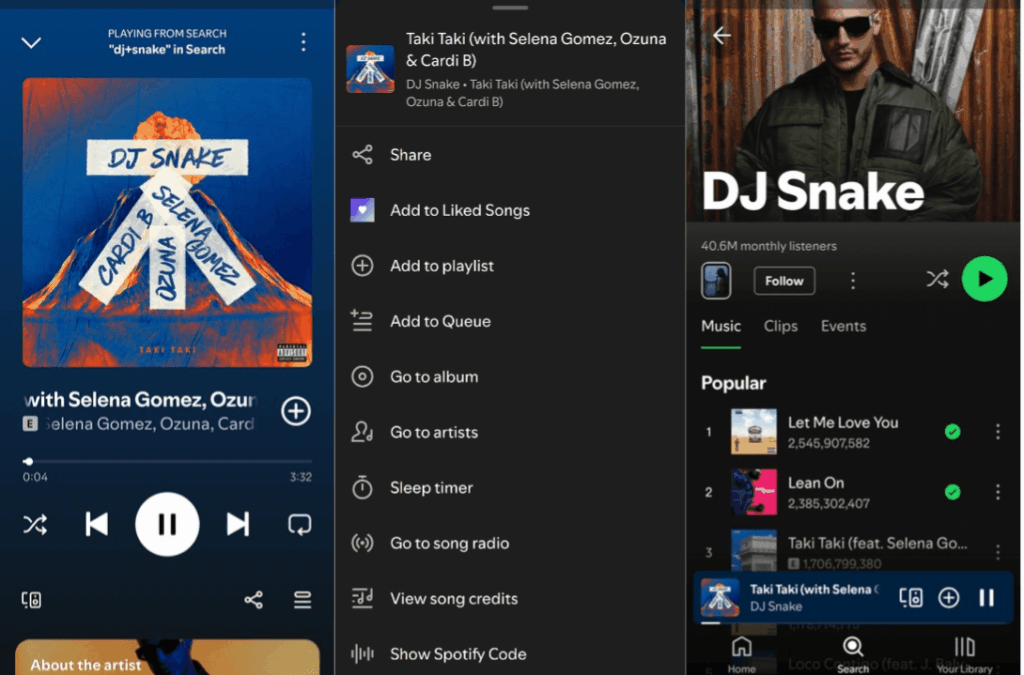Open artist page three-dot menu

pos(852,281)
